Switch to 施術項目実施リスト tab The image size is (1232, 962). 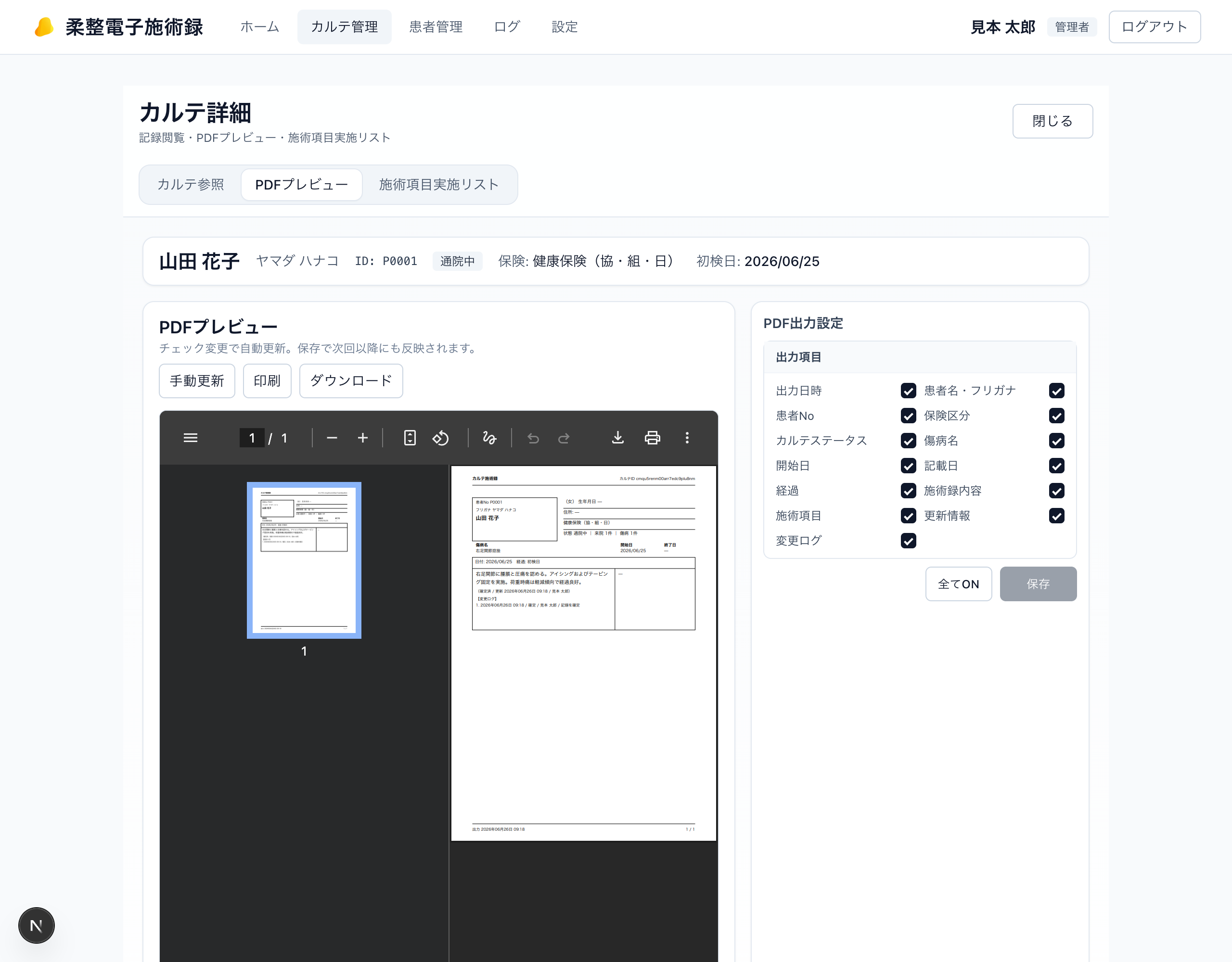pyautogui.click(x=439, y=184)
